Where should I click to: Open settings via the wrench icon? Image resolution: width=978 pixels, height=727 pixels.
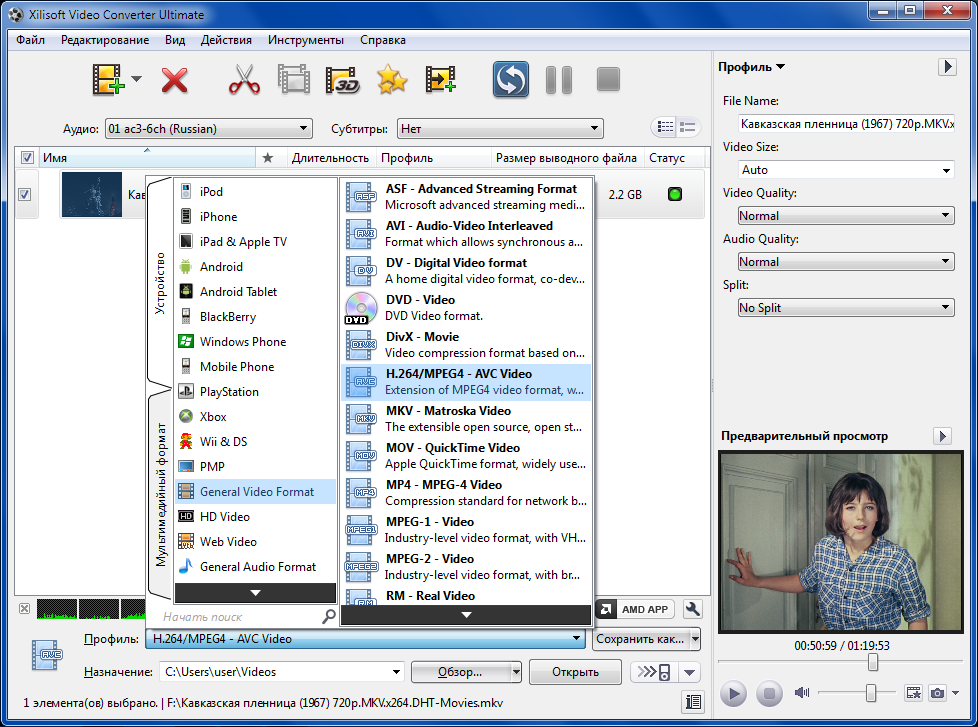(692, 609)
